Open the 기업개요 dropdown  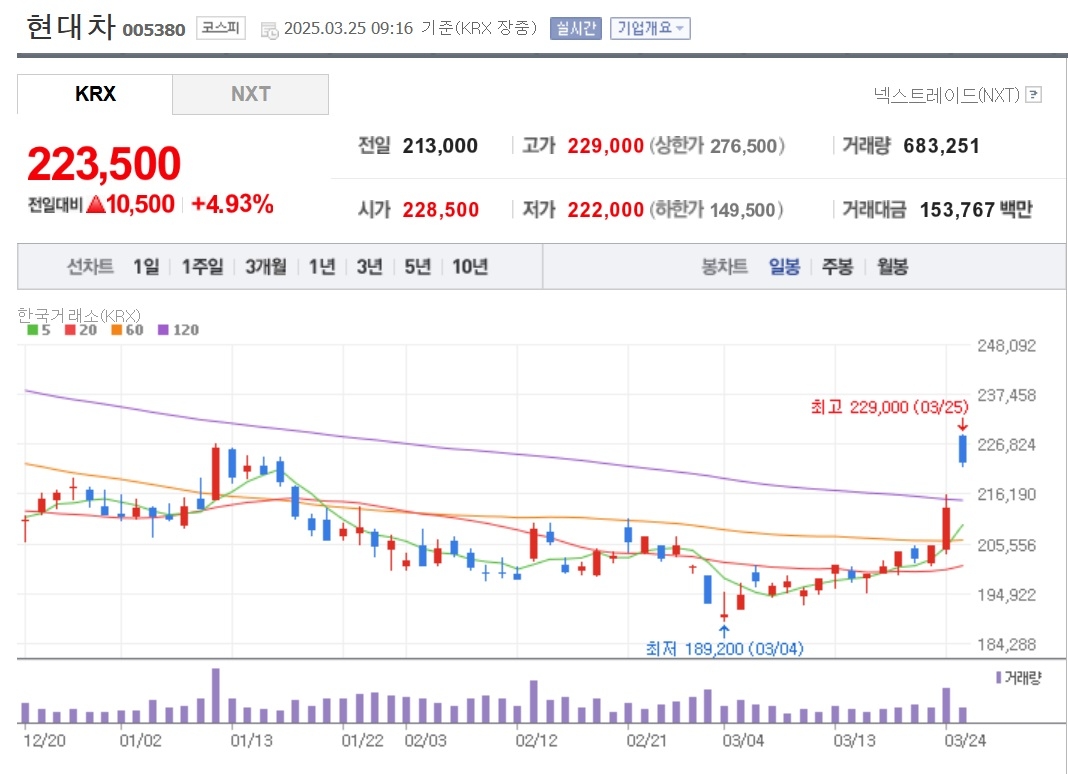pyautogui.click(x=650, y=28)
